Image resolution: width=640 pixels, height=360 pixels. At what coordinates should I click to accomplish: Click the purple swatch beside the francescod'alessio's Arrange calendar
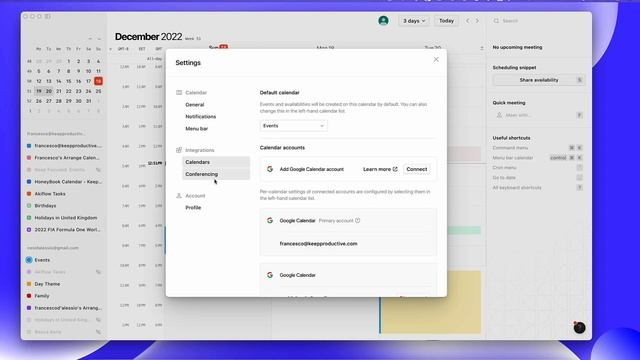pos(29,308)
